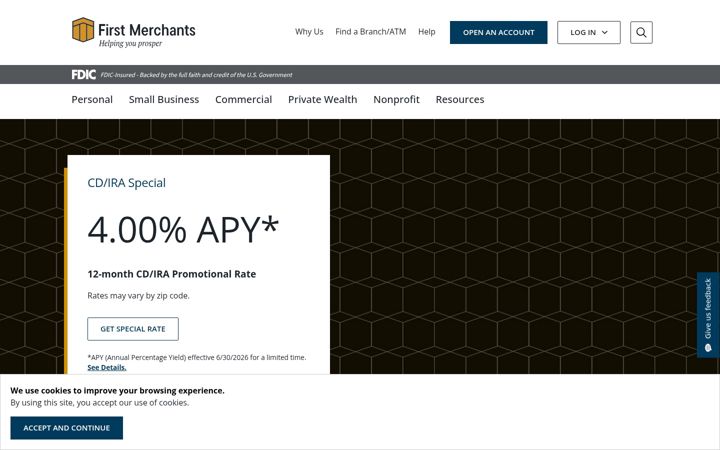Open the Help link
The width and height of the screenshot is (720, 450).
point(427,32)
